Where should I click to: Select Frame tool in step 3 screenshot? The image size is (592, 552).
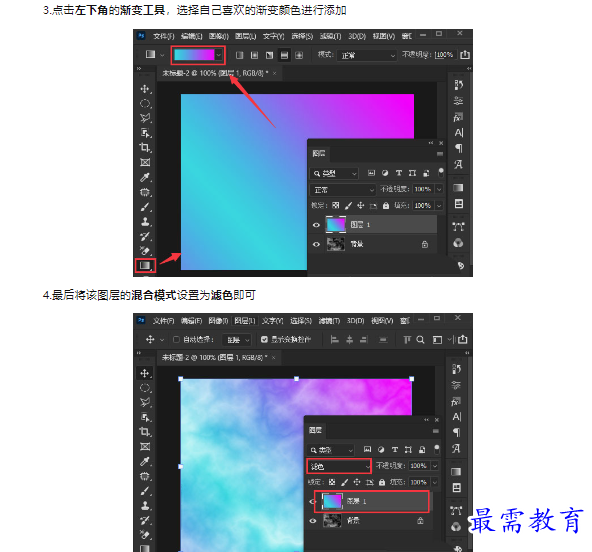pos(145,162)
